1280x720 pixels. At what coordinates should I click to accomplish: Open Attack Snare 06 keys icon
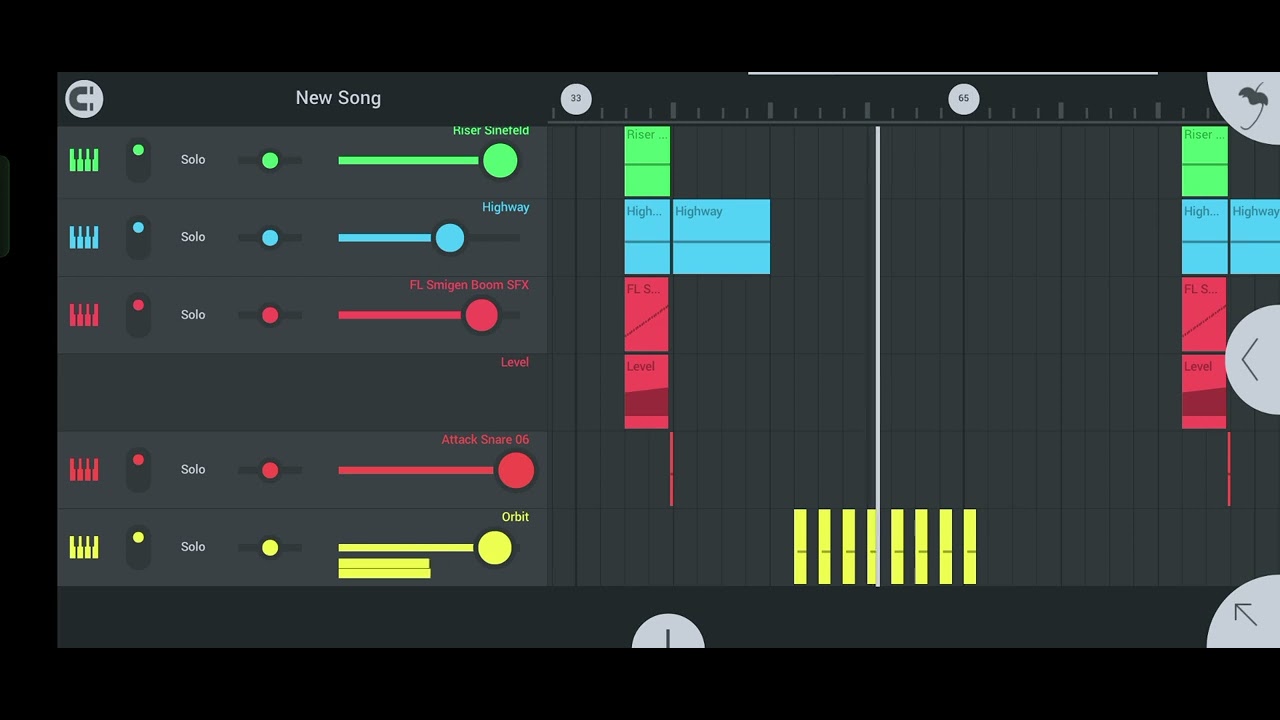[84, 470]
